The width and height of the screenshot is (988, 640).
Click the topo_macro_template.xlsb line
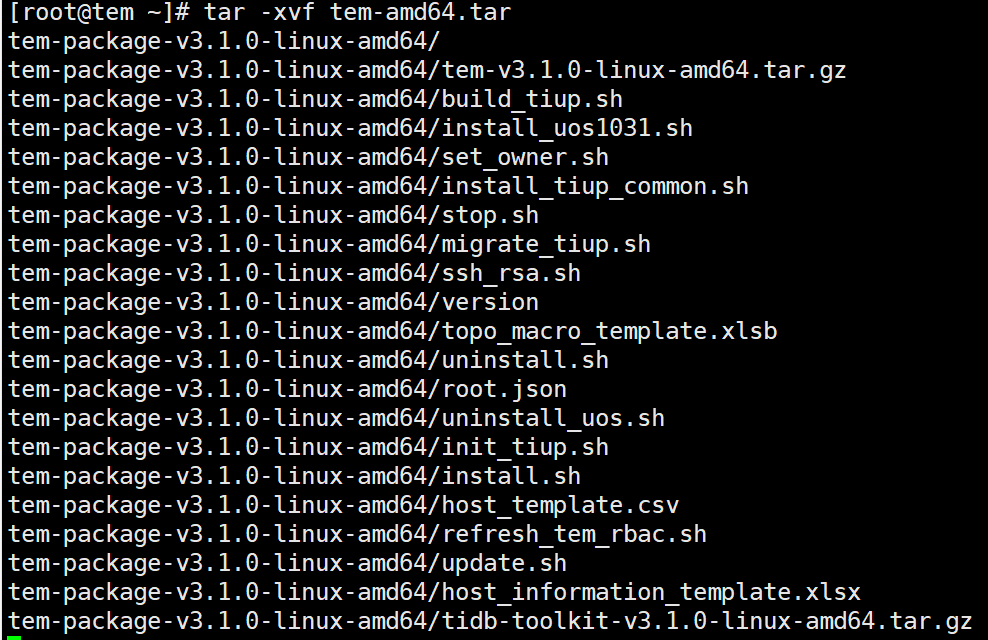393,331
